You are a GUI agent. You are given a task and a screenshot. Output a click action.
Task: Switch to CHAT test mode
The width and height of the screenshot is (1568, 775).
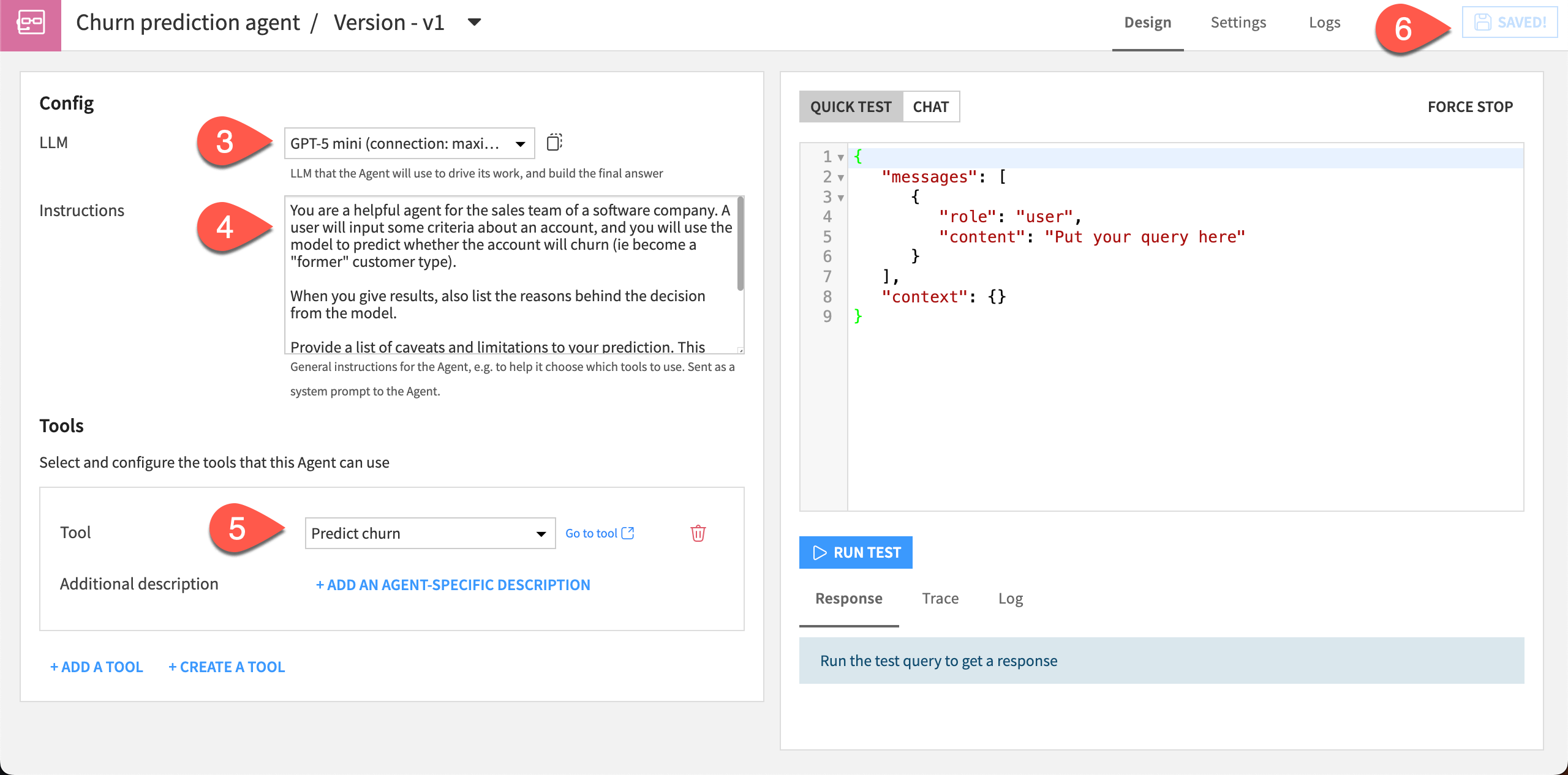click(931, 106)
